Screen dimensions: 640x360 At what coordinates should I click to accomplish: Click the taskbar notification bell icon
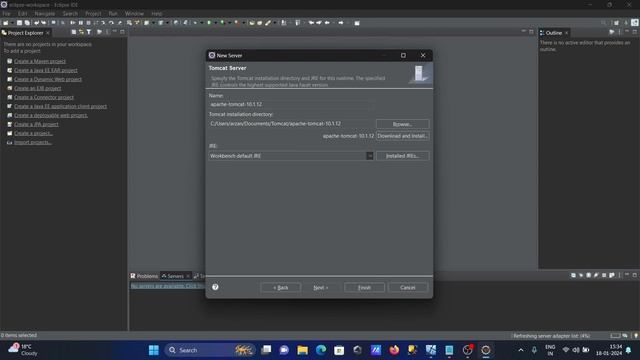pyautogui.click(x=629, y=350)
